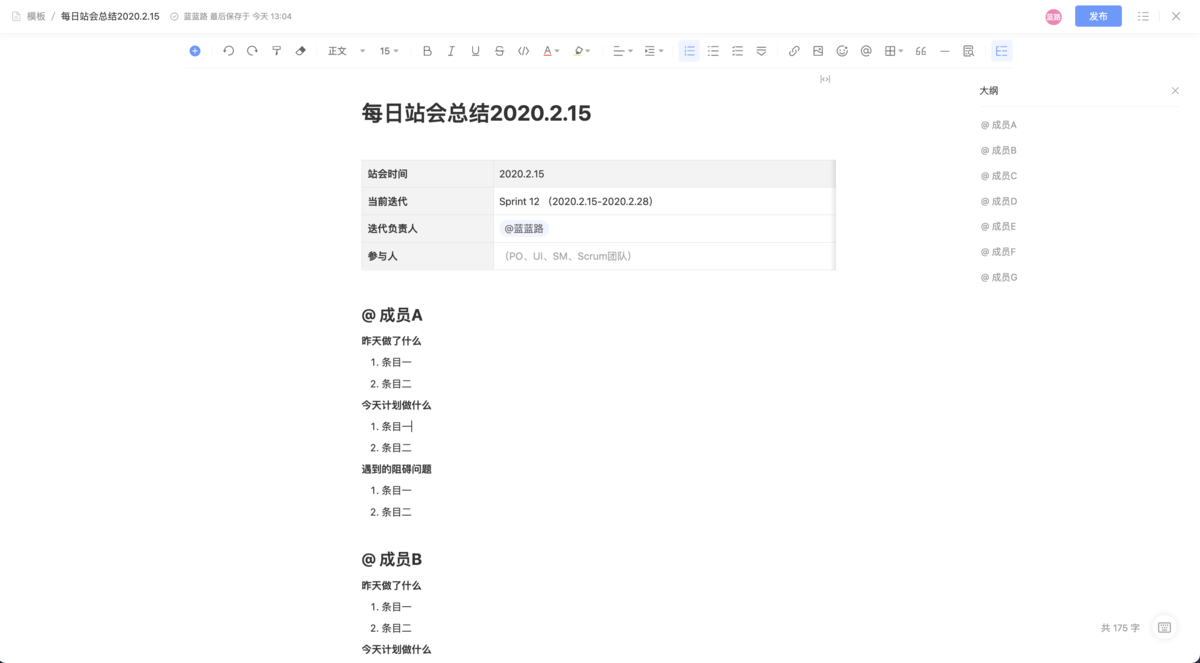1200x663 pixels.
Task: Undo the last edit
Action: (228, 51)
